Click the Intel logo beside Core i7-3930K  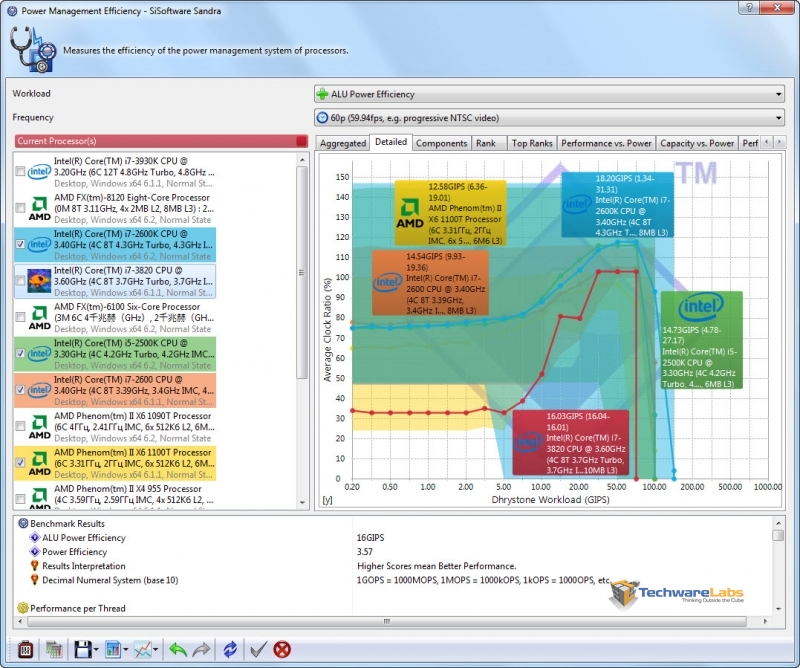[39, 171]
